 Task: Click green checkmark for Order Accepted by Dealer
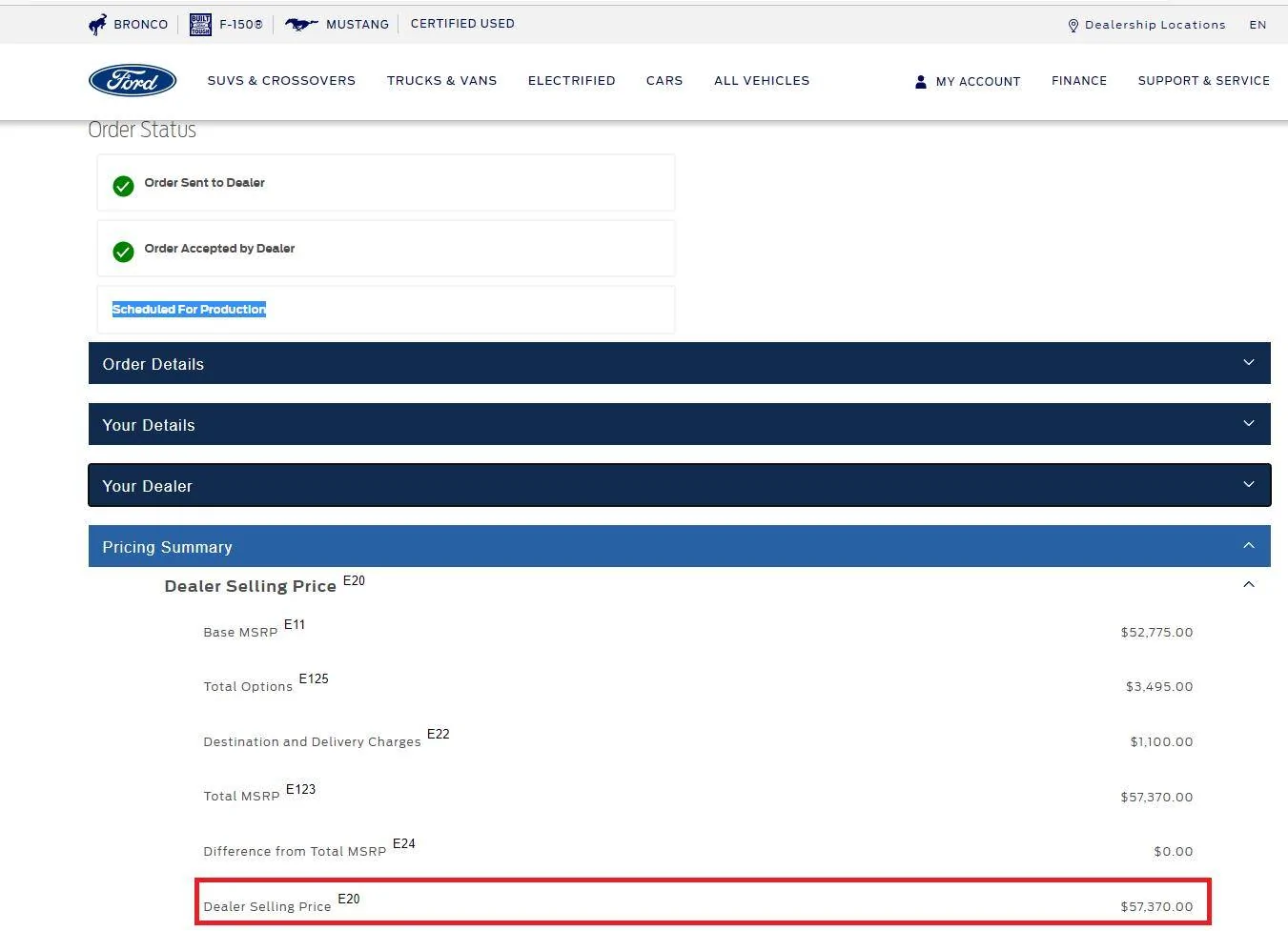point(123,252)
